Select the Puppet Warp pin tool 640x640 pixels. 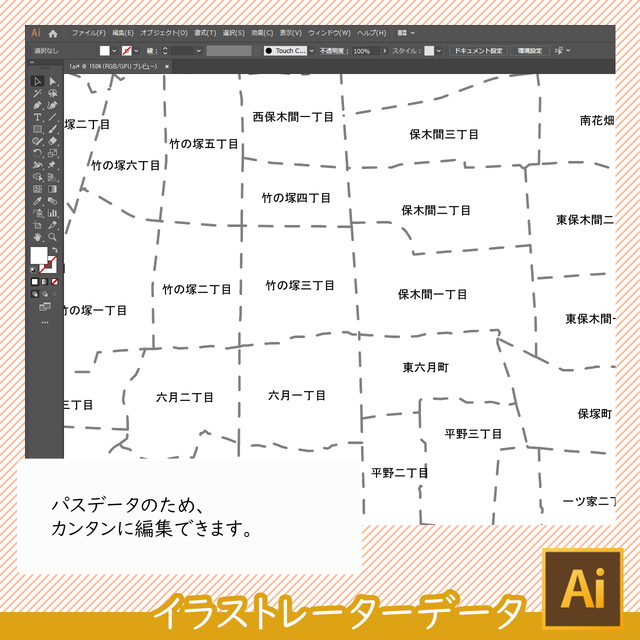click(53, 165)
